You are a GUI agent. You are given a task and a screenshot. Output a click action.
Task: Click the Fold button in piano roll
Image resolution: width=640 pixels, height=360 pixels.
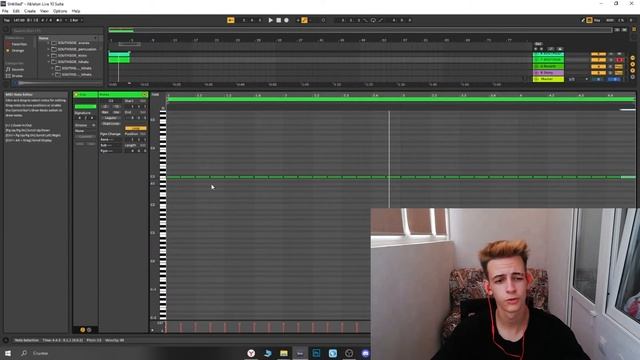click(x=155, y=95)
